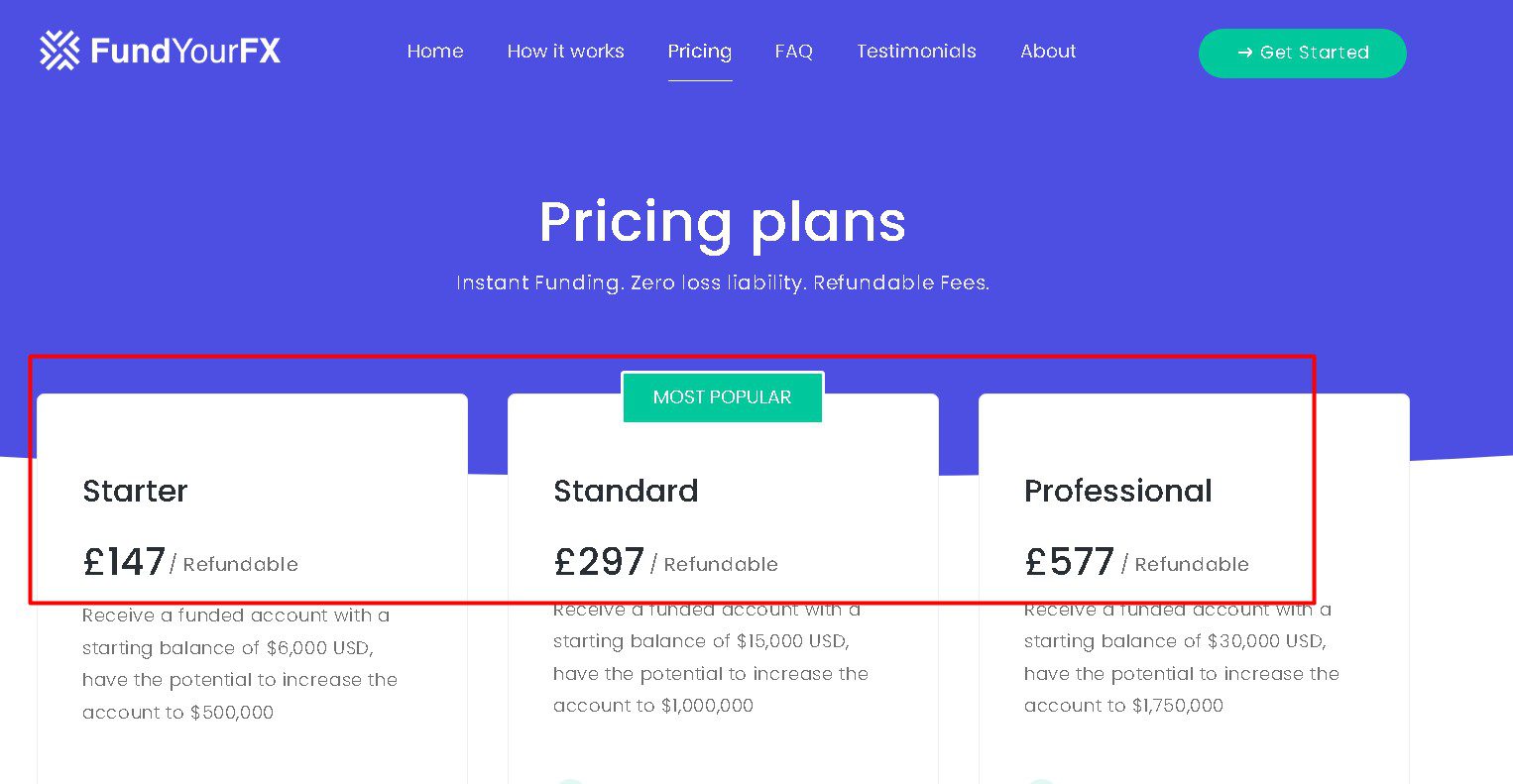
Task: Select the Starter plan title
Action: (x=135, y=491)
